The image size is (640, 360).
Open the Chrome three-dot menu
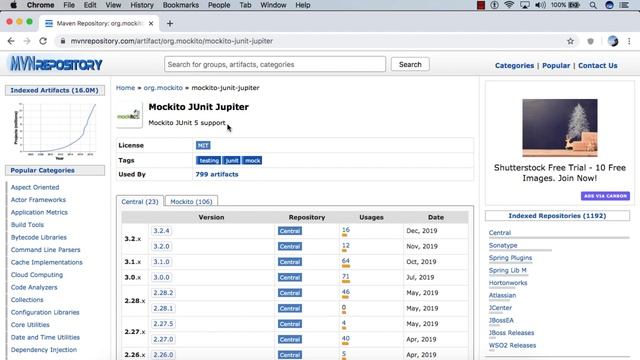pos(629,41)
